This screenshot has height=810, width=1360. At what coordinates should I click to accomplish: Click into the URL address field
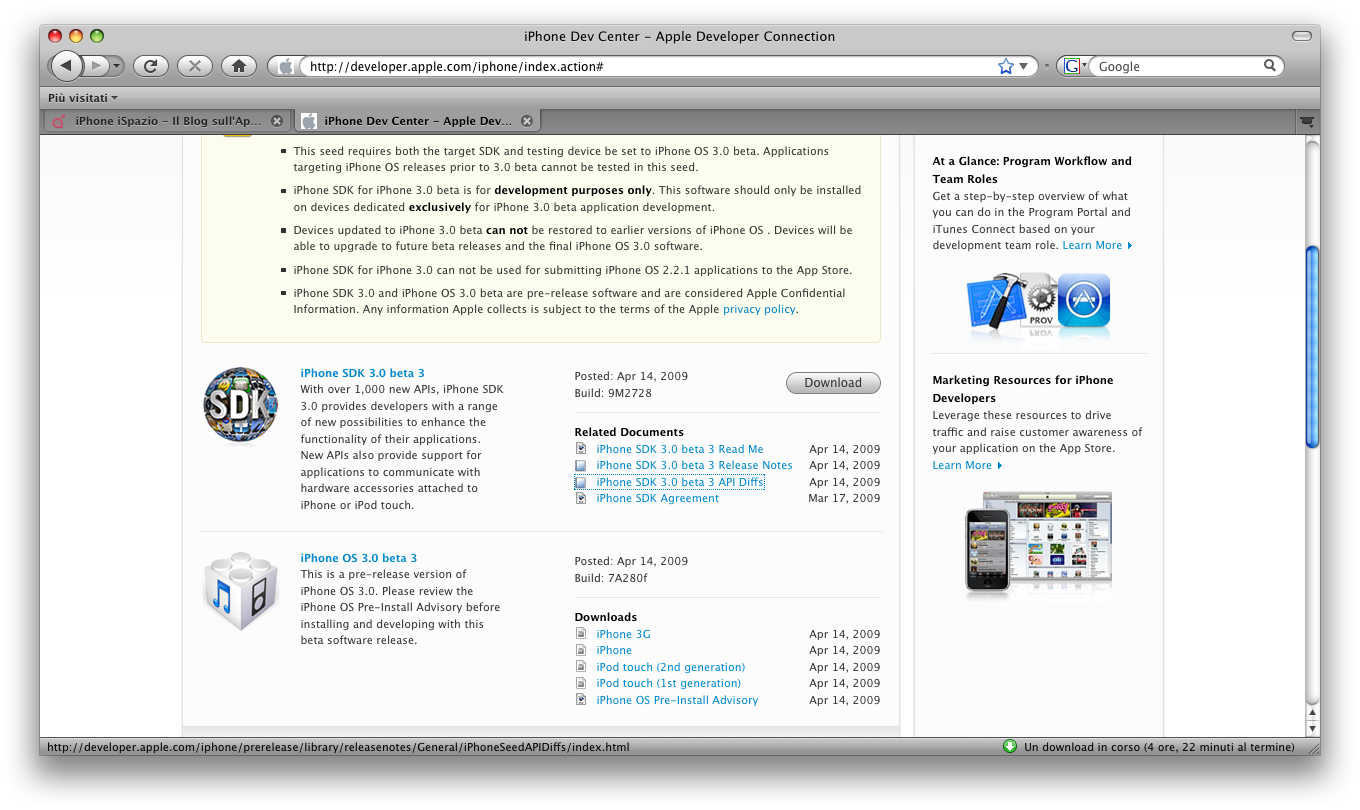point(650,67)
